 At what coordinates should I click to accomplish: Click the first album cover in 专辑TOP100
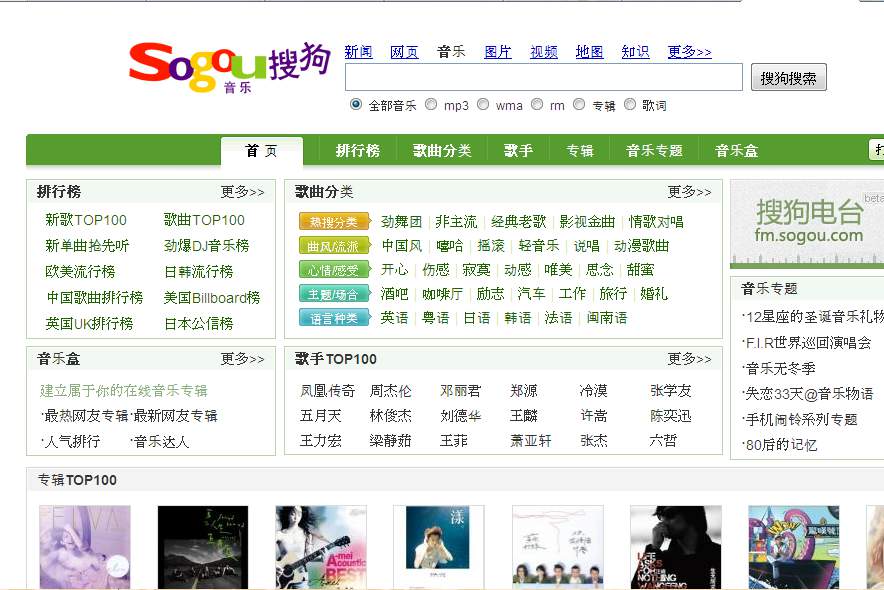(x=85, y=546)
